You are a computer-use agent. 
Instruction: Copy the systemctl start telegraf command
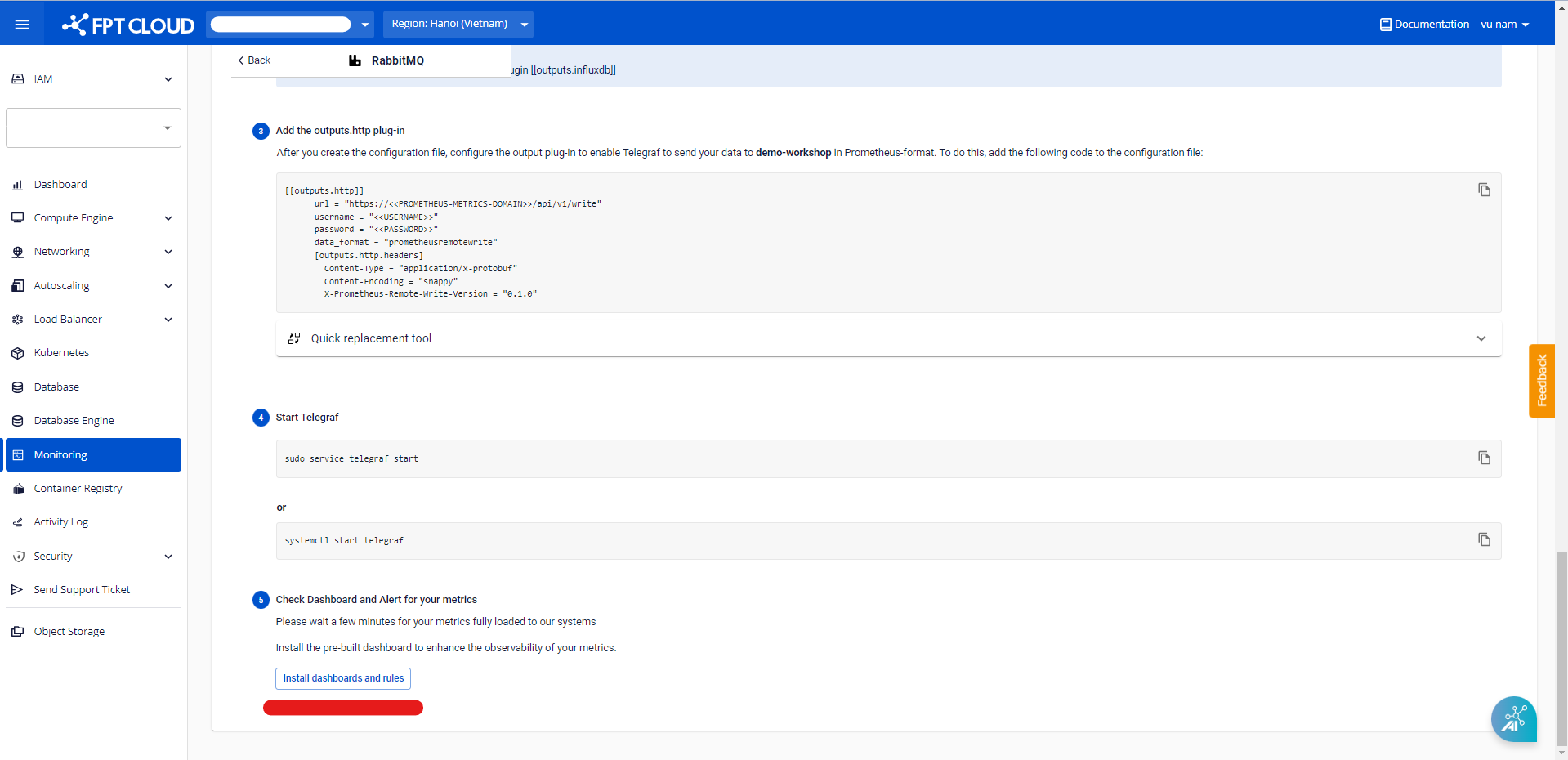[1484, 539]
